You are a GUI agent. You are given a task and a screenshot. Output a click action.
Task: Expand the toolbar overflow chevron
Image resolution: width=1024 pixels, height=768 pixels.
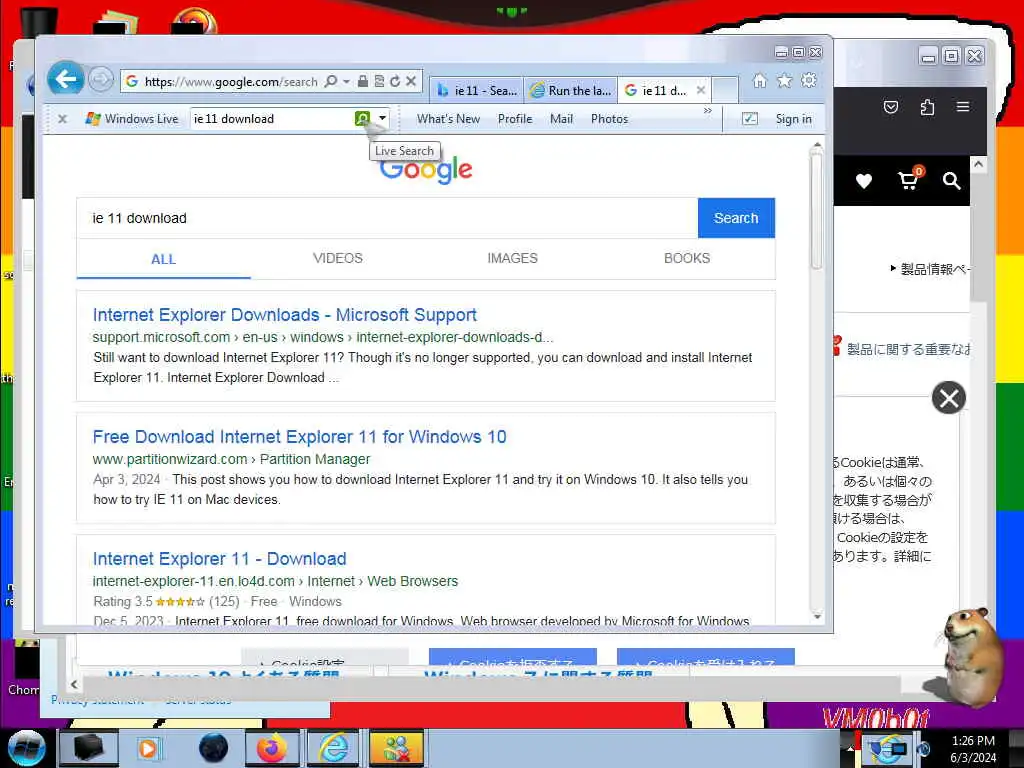point(707,111)
